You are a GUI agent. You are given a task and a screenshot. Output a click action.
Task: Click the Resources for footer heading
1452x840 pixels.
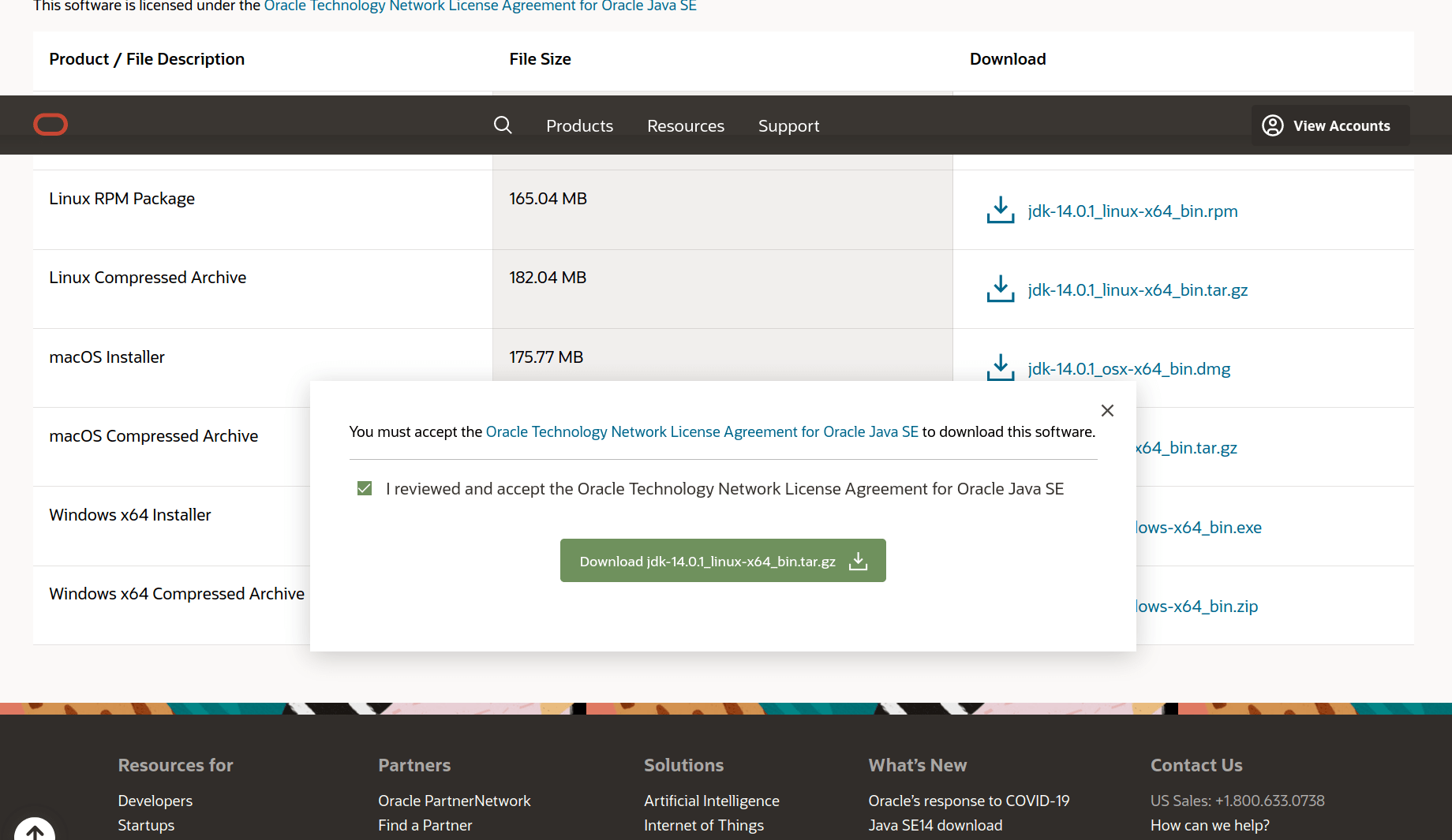coord(176,765)
